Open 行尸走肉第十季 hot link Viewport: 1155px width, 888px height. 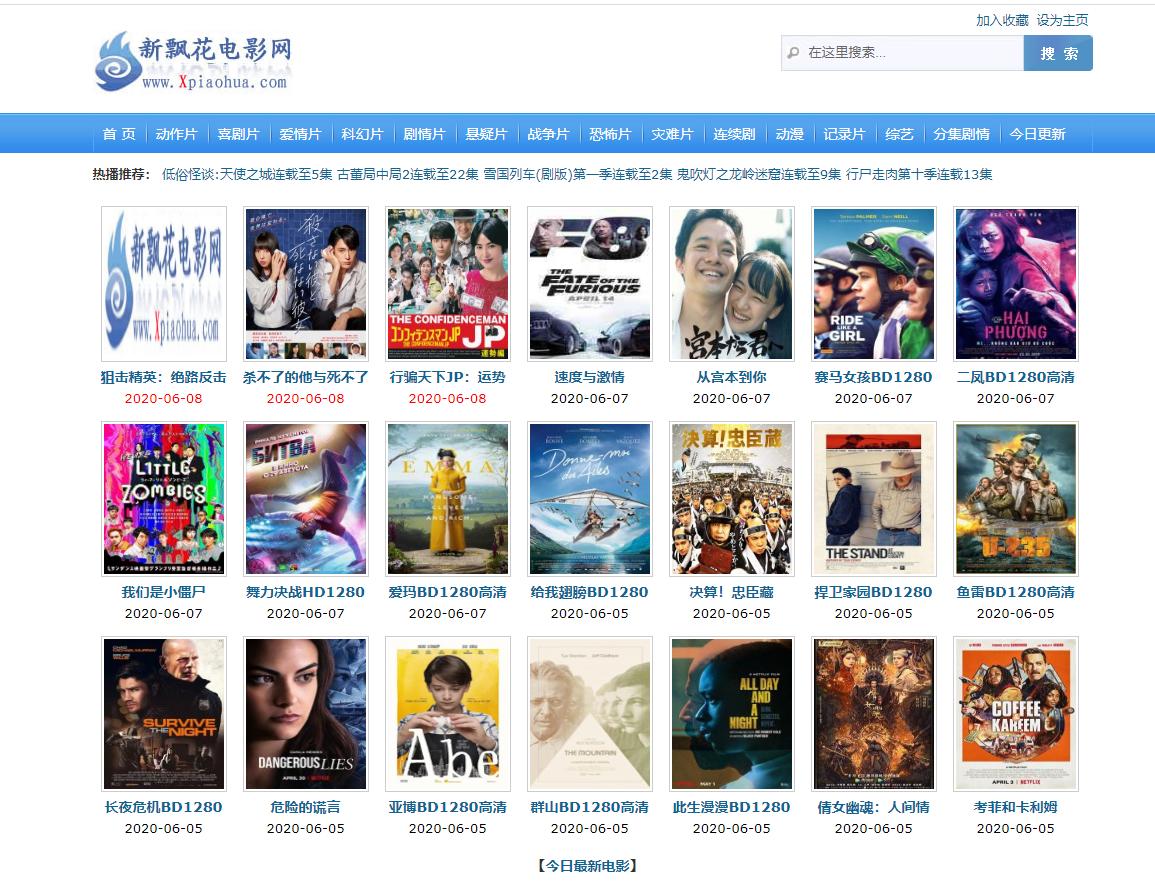[x=919, y=175]
